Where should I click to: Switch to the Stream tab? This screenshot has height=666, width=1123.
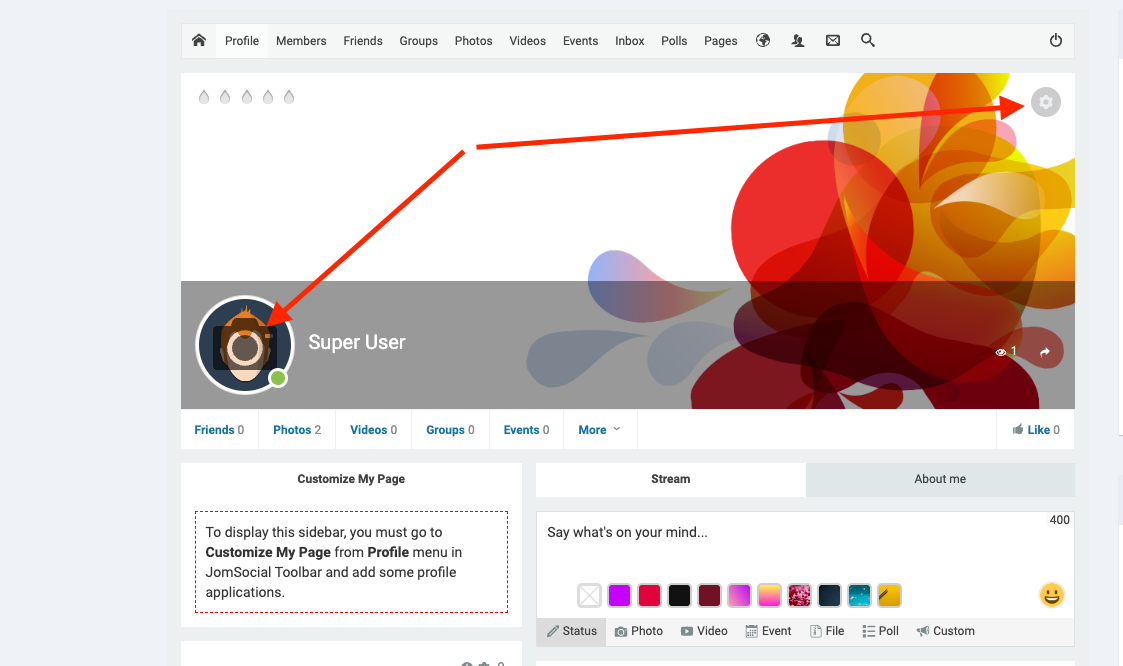click(x=670, y=479)
